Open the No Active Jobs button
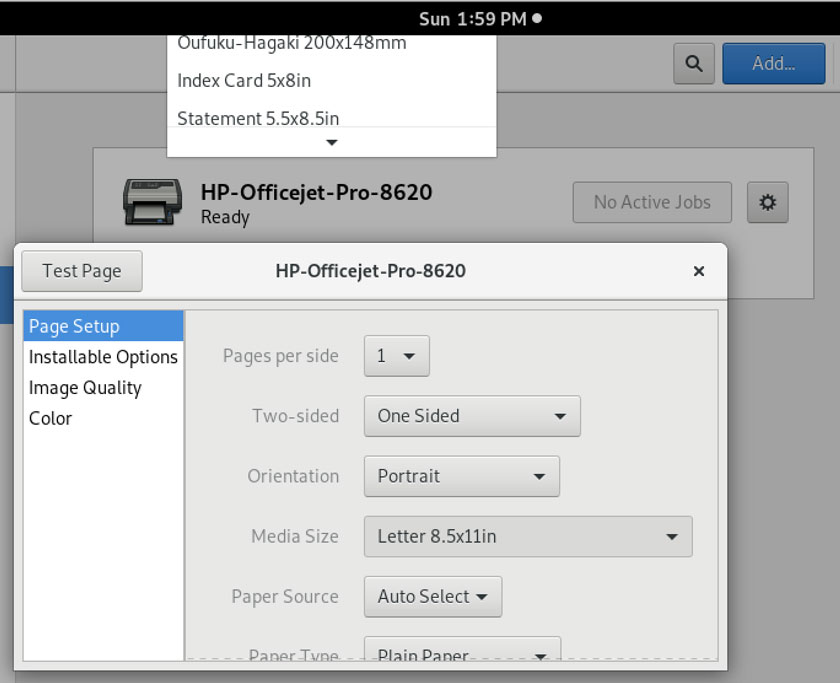840x683 pixels. click(652, 202)
